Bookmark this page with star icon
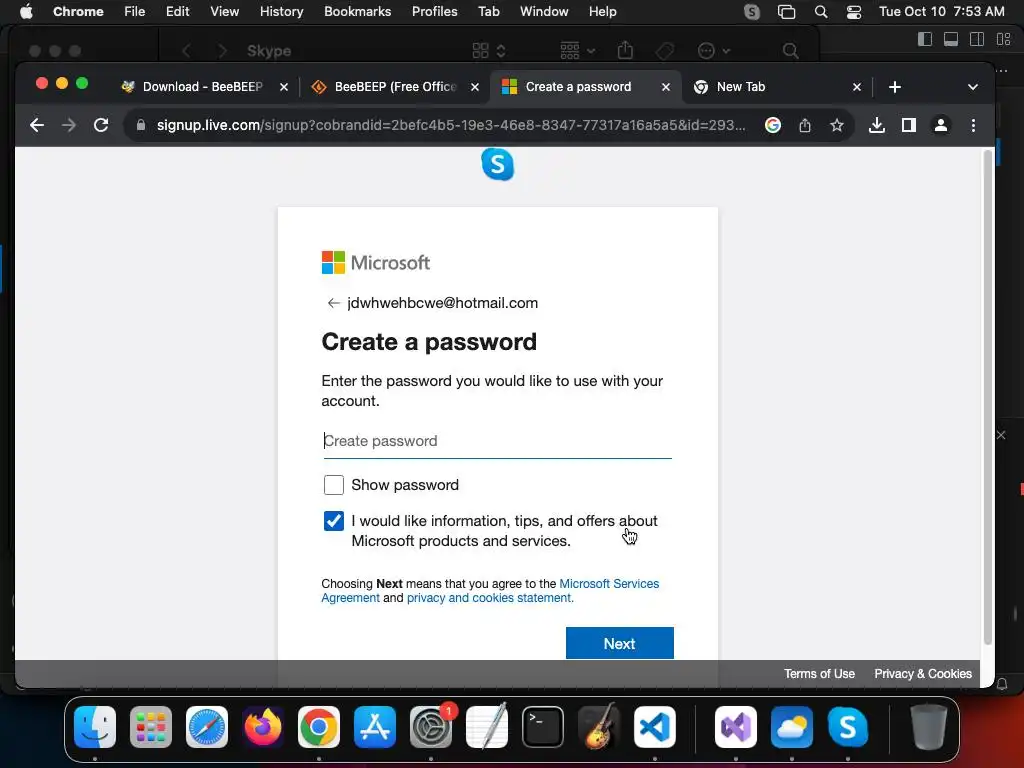The image size is (1024, 768). (x=837, y=125)
